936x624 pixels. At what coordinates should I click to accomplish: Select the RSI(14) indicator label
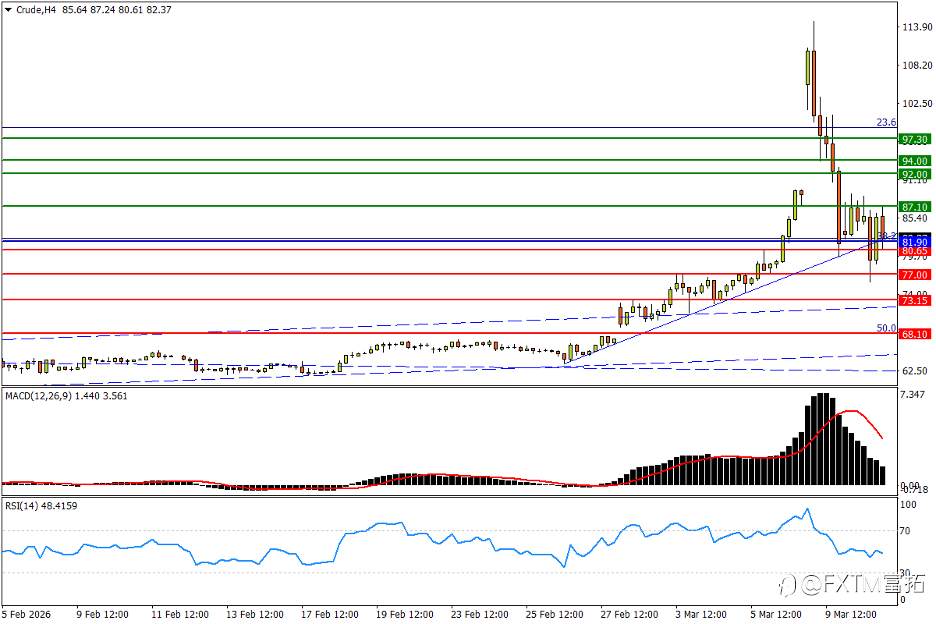[21, 506]
